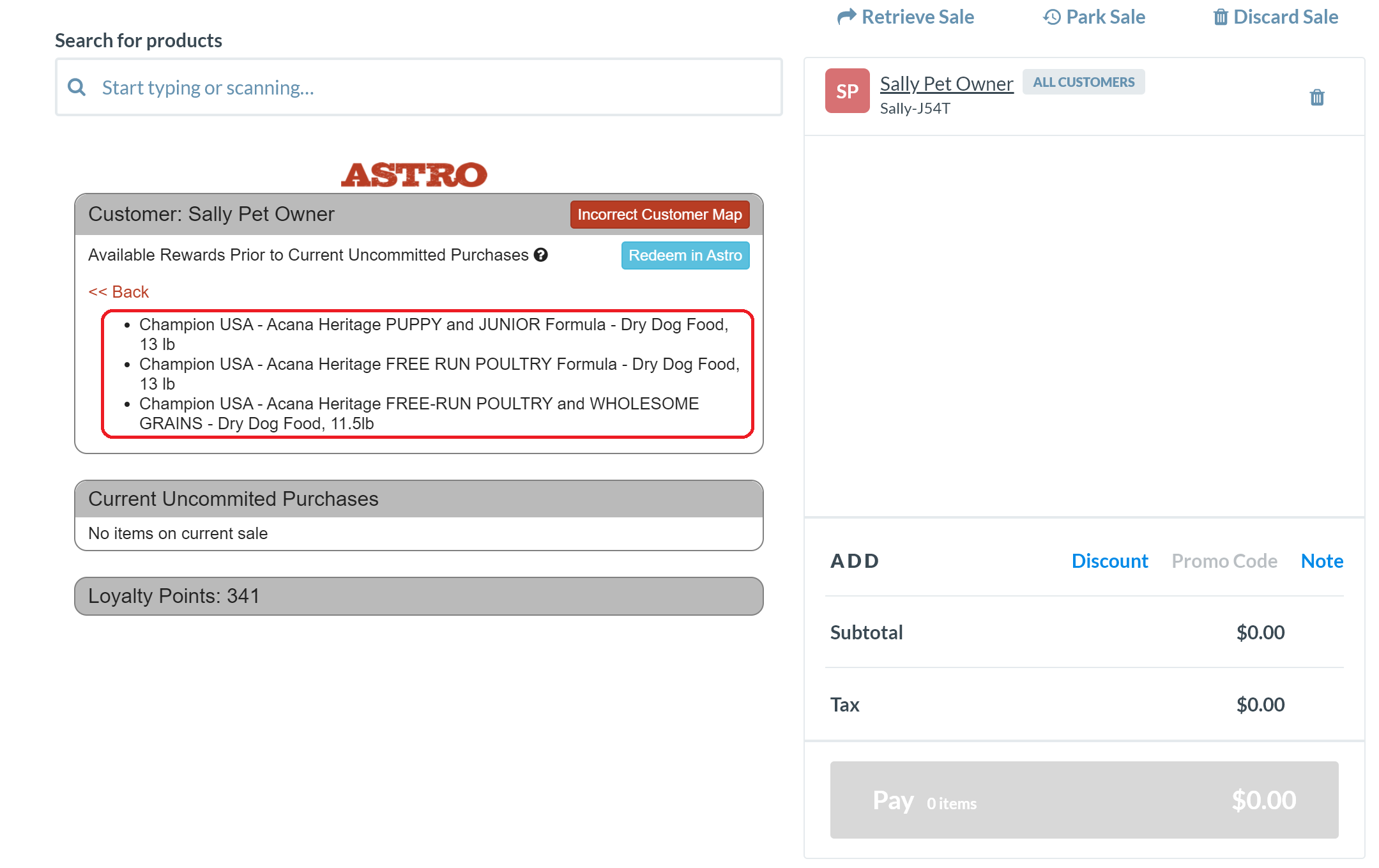1379x868 pixels.
Task: Open the rewards help question mark icon
Action: point(541,255)
